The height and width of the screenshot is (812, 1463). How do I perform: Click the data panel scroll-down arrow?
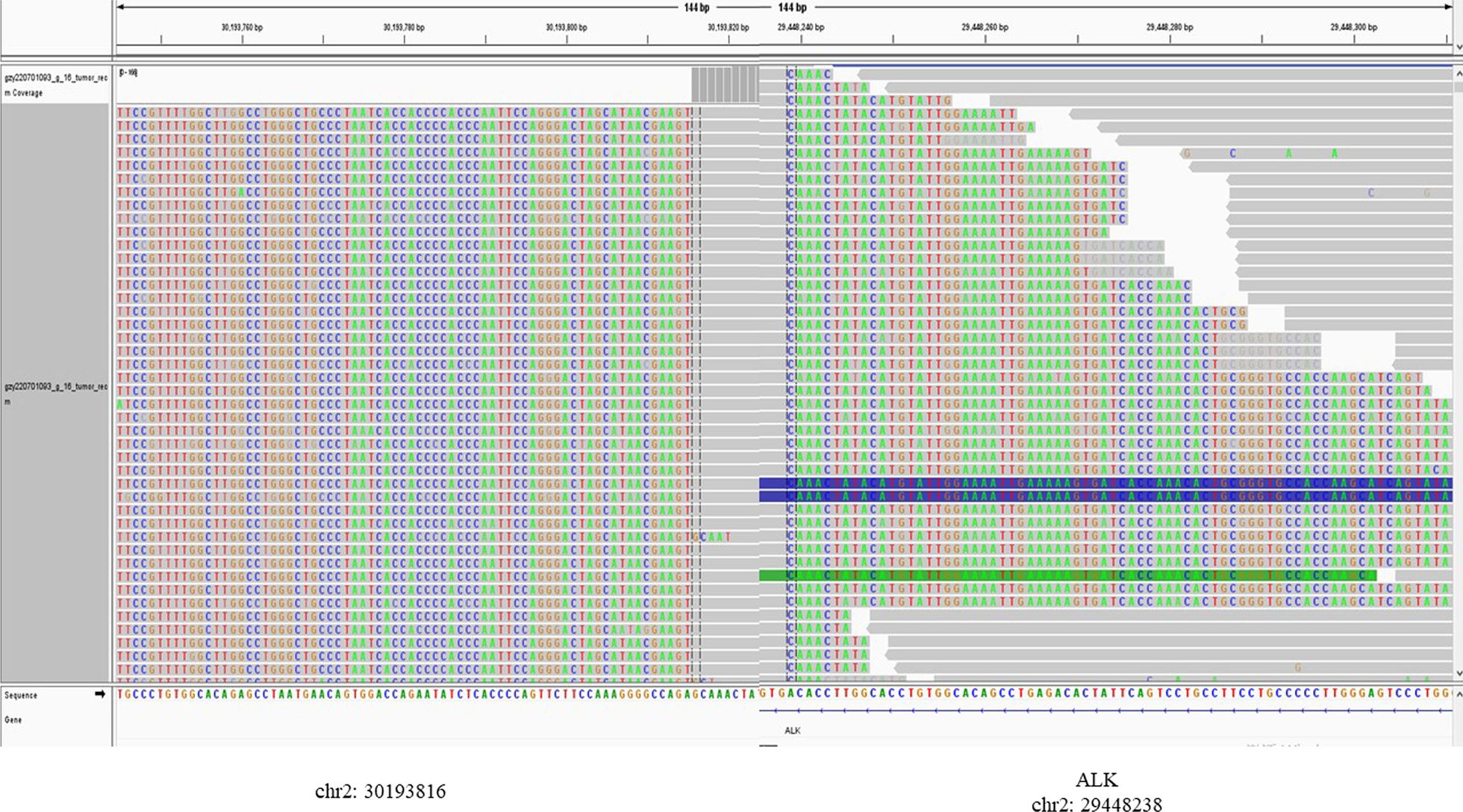(x=1459, y=672)
